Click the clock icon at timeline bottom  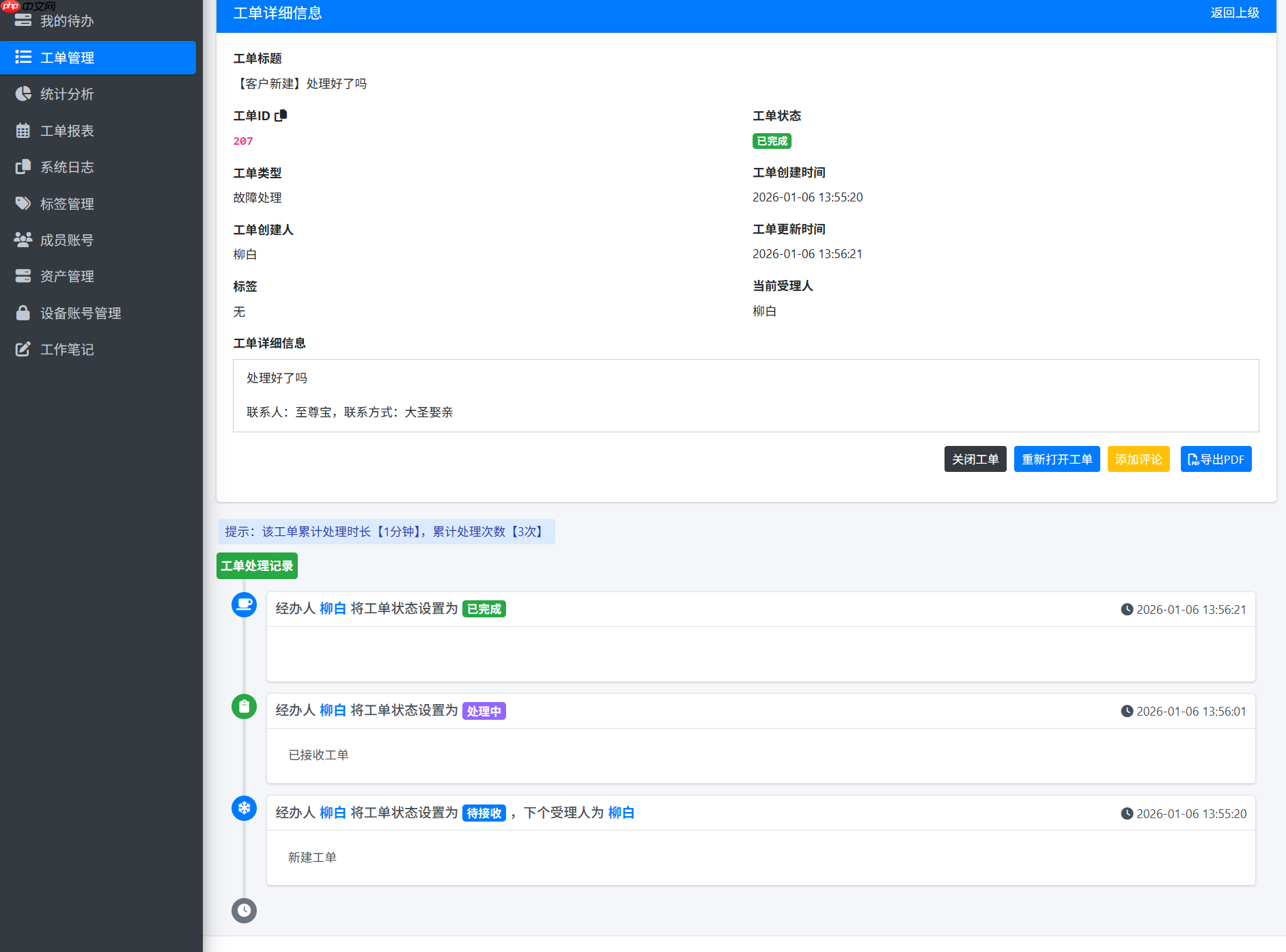(244, 910)
